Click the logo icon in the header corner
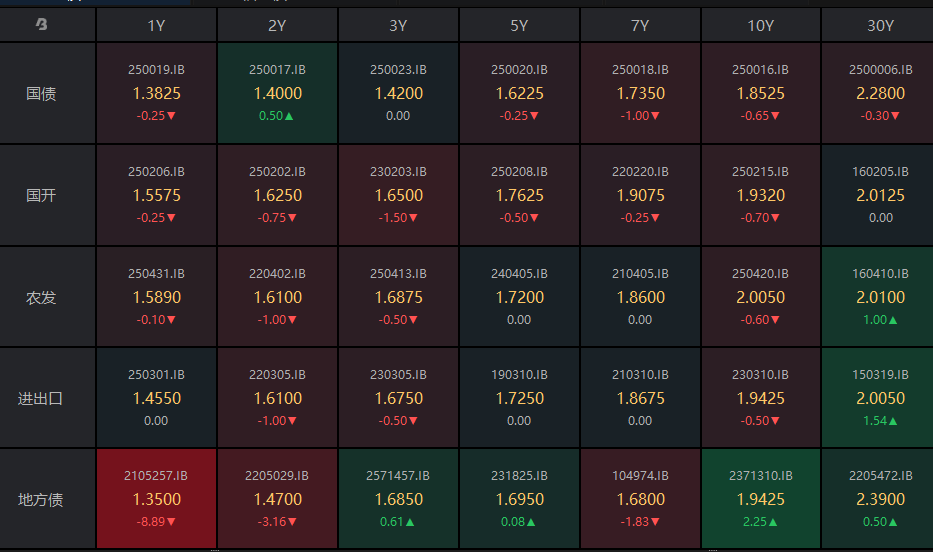This screenshot has width=933, height=552. 41,25
